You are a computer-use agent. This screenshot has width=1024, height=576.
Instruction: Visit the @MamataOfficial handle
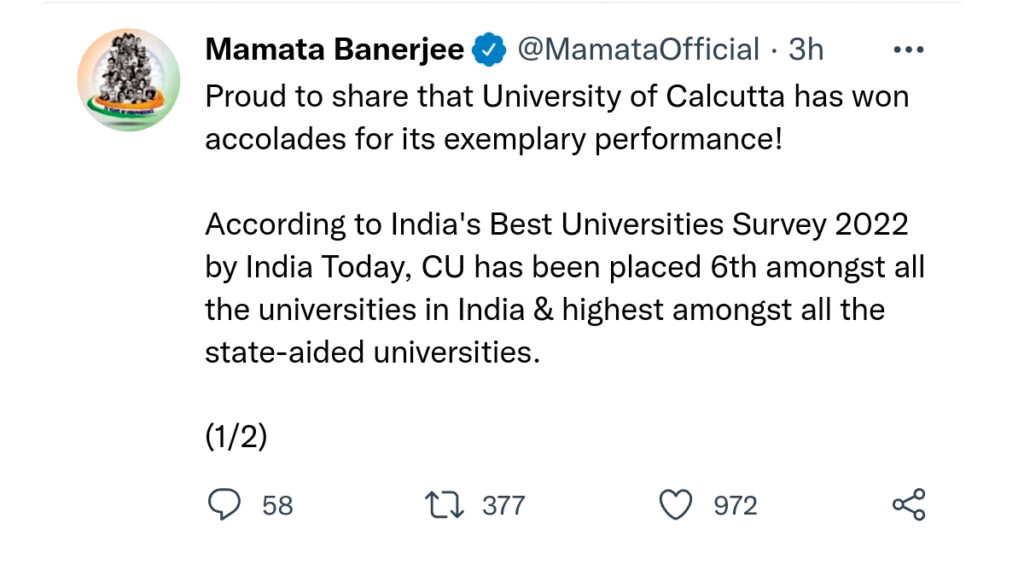tap(638, 50)
